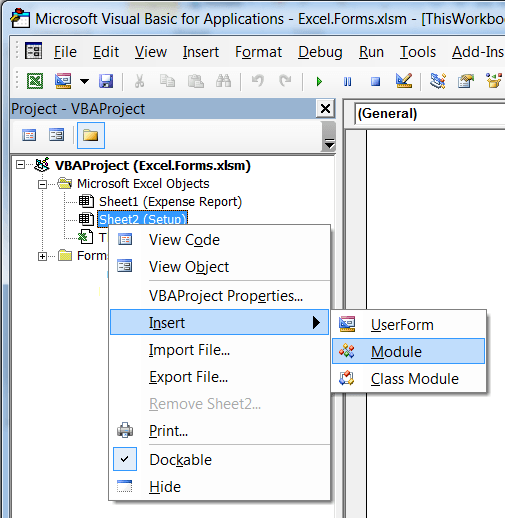Viewport: 505px width, 518px height.
Task: Select VBAProject (Excel.Forms.xlsm) root node
Action: (x=152, y=165)
